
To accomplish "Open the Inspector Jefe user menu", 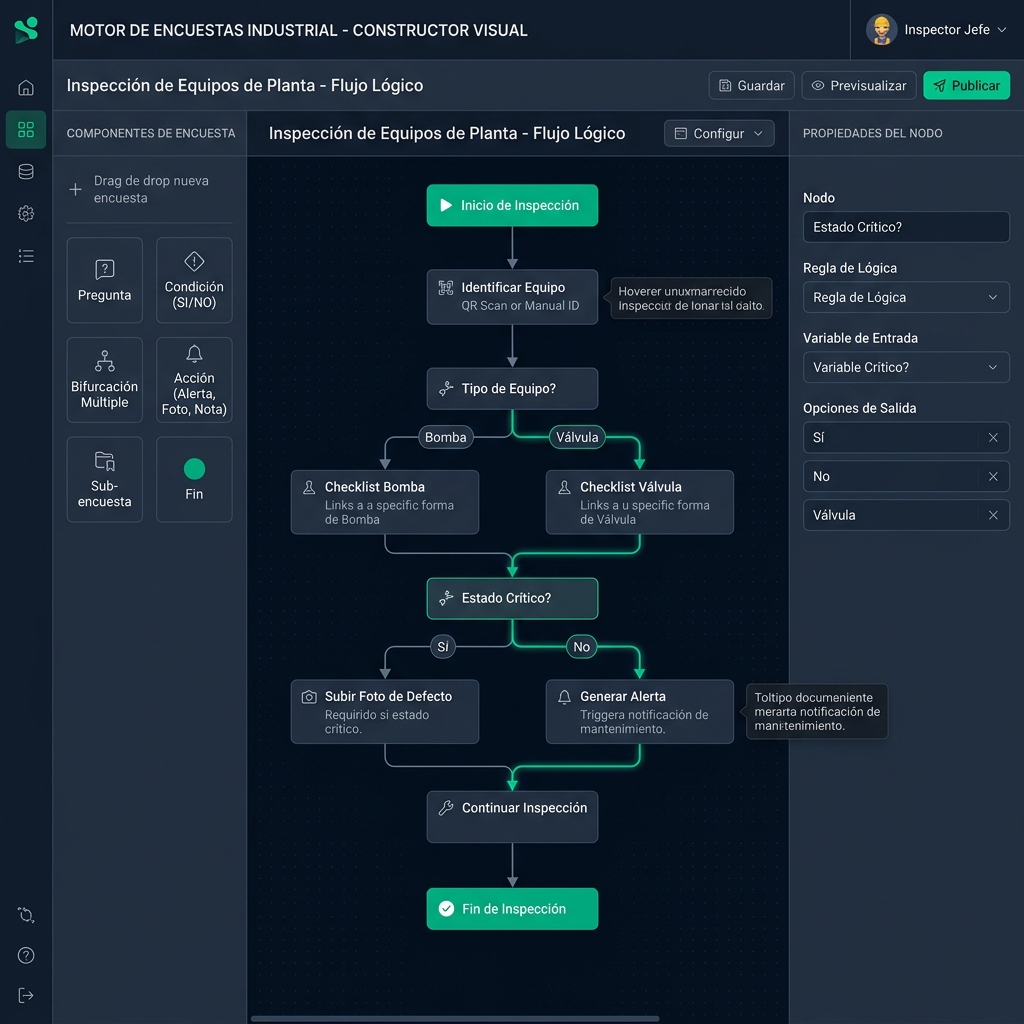I will [936, 30].
